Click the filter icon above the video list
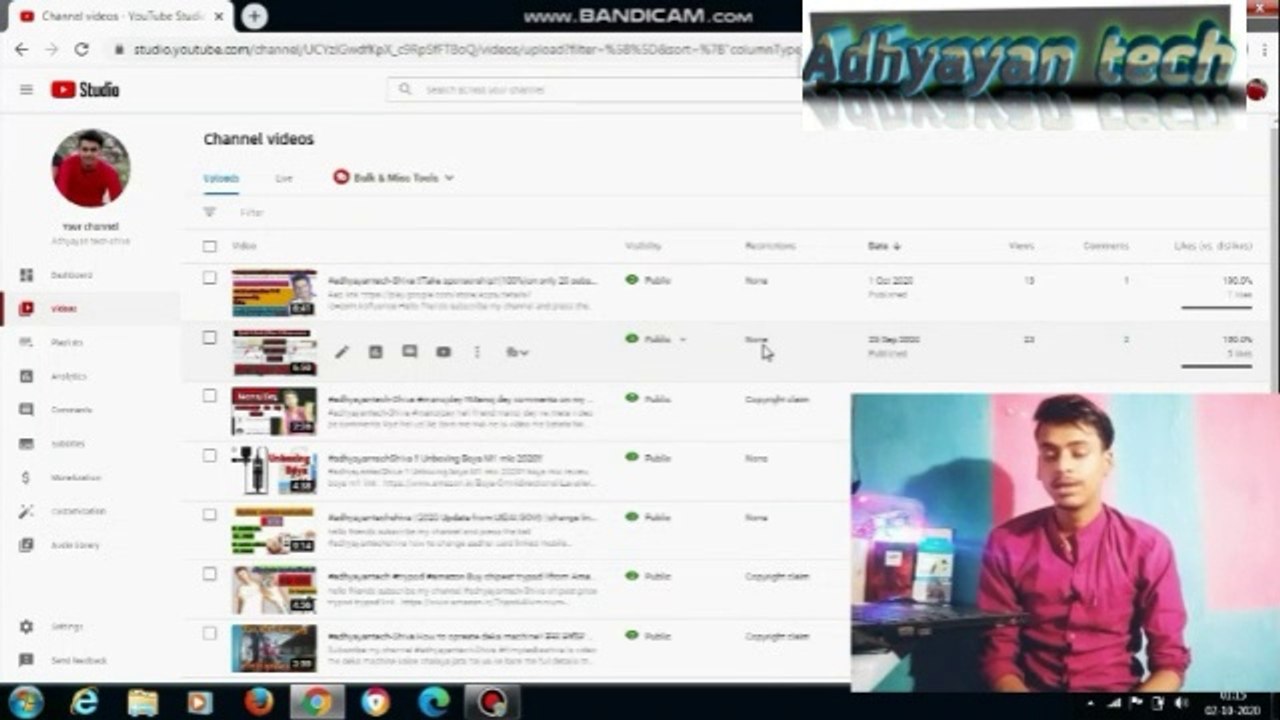The width and height of the screenshot is (1280, 720). (x=210, y=212)
